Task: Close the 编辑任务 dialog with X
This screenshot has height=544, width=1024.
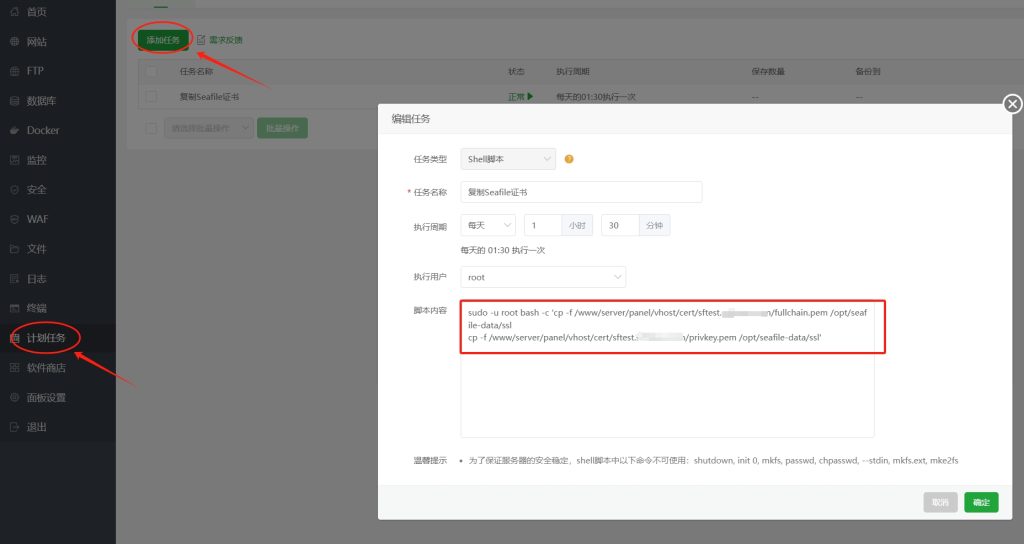Action: (x=1012, y=104)
